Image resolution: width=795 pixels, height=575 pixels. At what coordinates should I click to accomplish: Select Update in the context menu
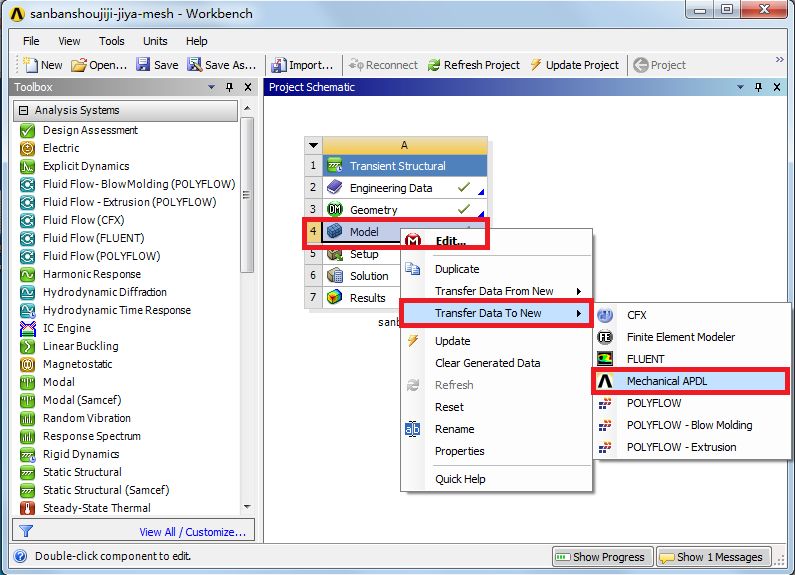tap(452, 341)
